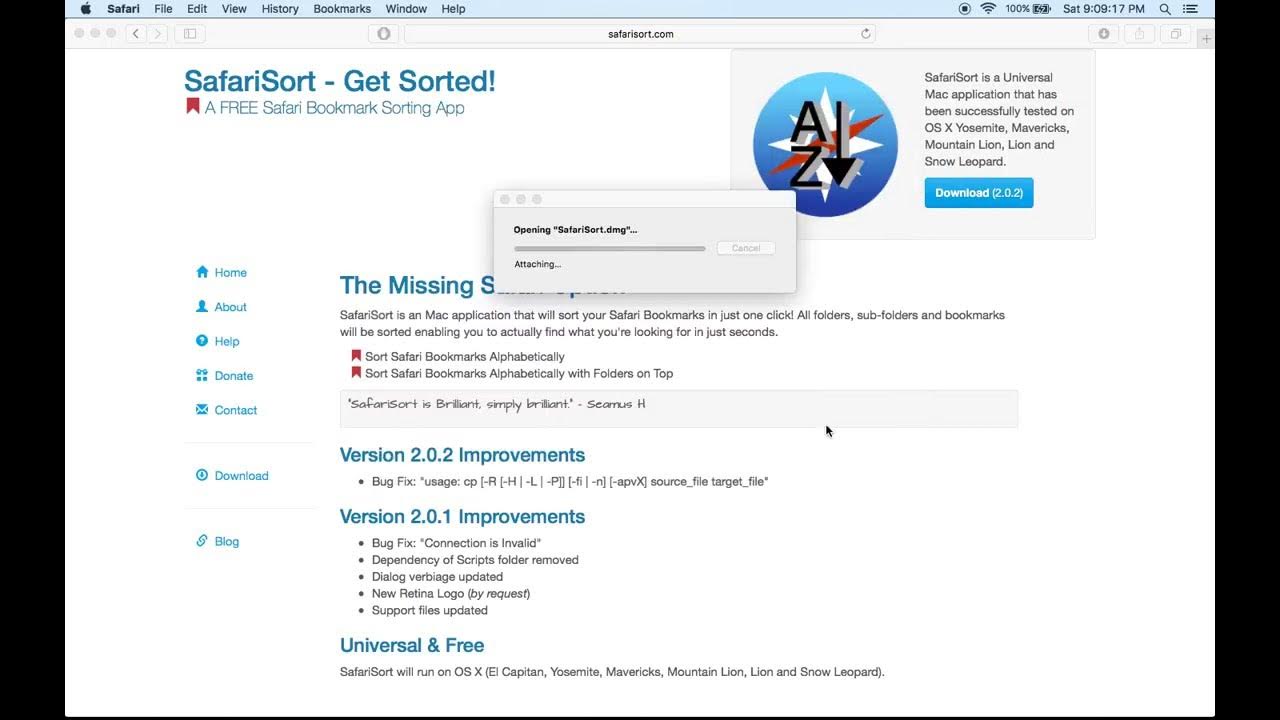The image size is (1280, 720).
Task: Open the clock showing Sat 9:09:17 PM
Action: [x=1104, y=9]
